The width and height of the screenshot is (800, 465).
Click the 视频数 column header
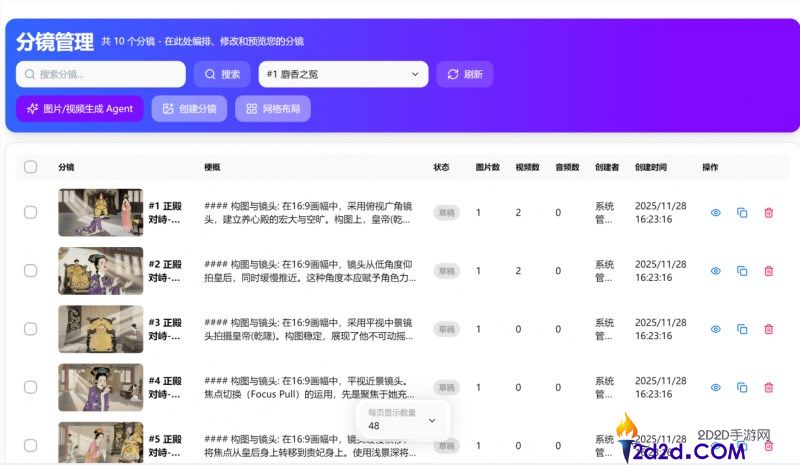click(528, 167)
